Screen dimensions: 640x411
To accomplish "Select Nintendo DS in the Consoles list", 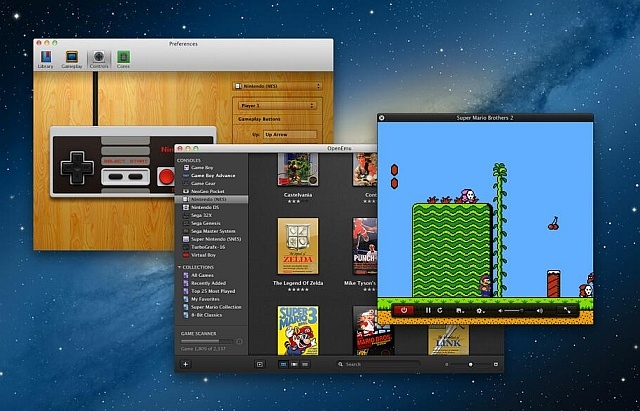I will click(211, 207).
